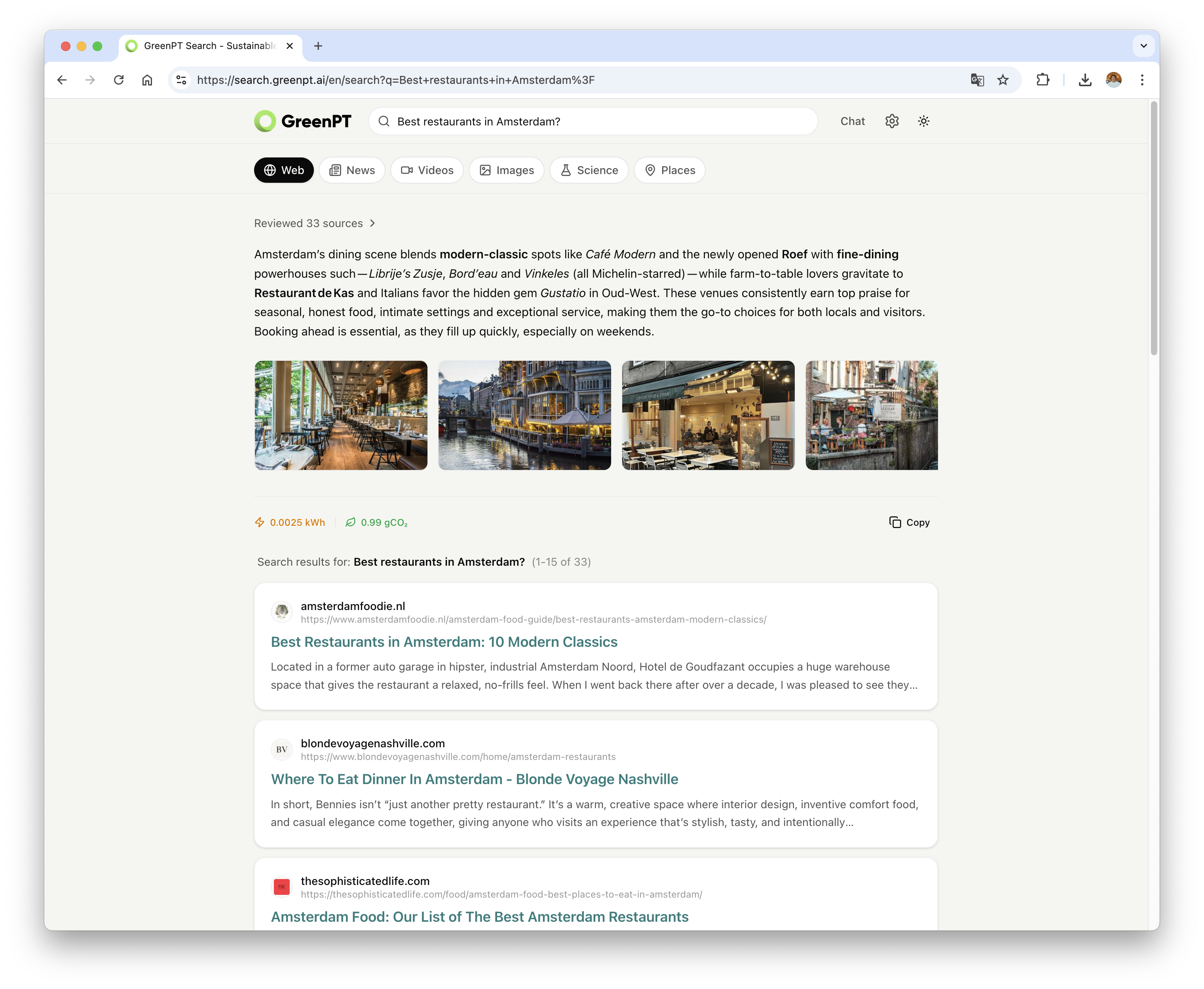Click the green energy leaf icon showing gCO2
Image resolution: width=1204 pixels, height=989 pixels.
point(351,522)
